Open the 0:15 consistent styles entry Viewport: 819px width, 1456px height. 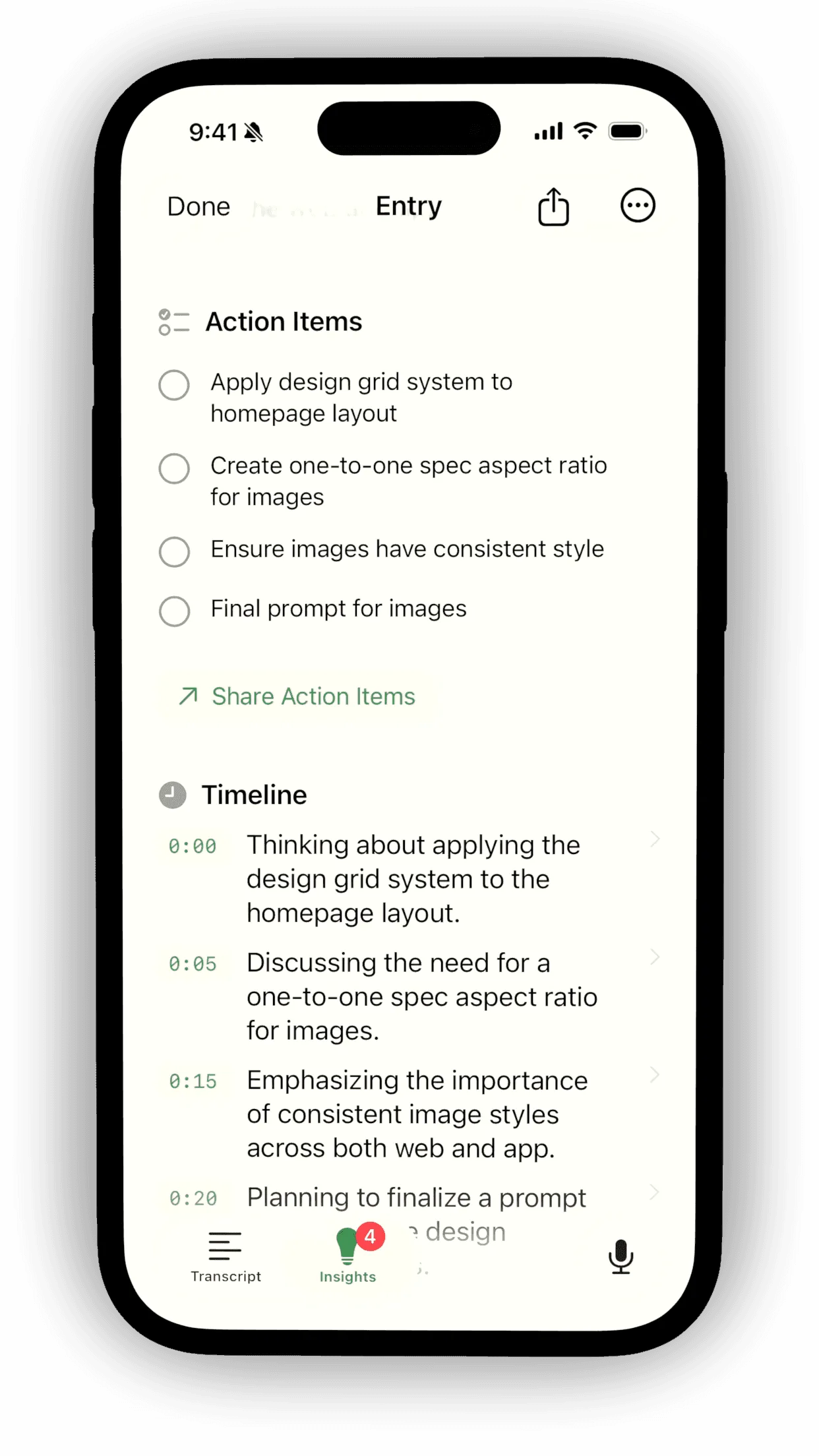point(655,1075)
